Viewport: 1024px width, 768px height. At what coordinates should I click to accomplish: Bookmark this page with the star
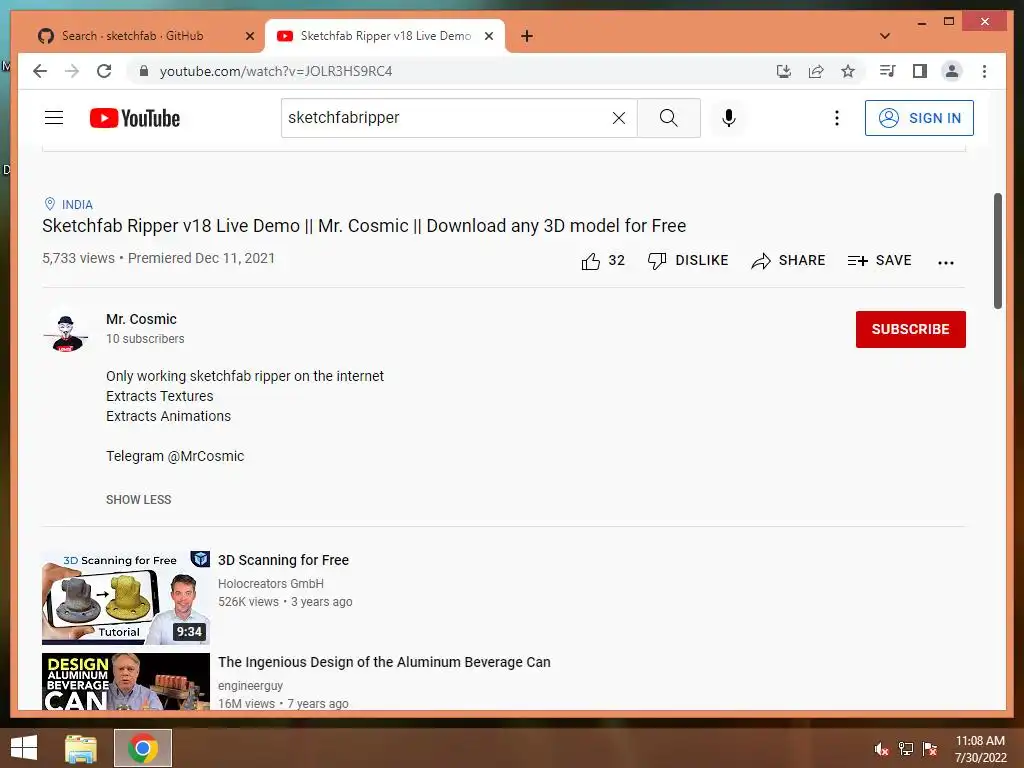pos(848,71)
